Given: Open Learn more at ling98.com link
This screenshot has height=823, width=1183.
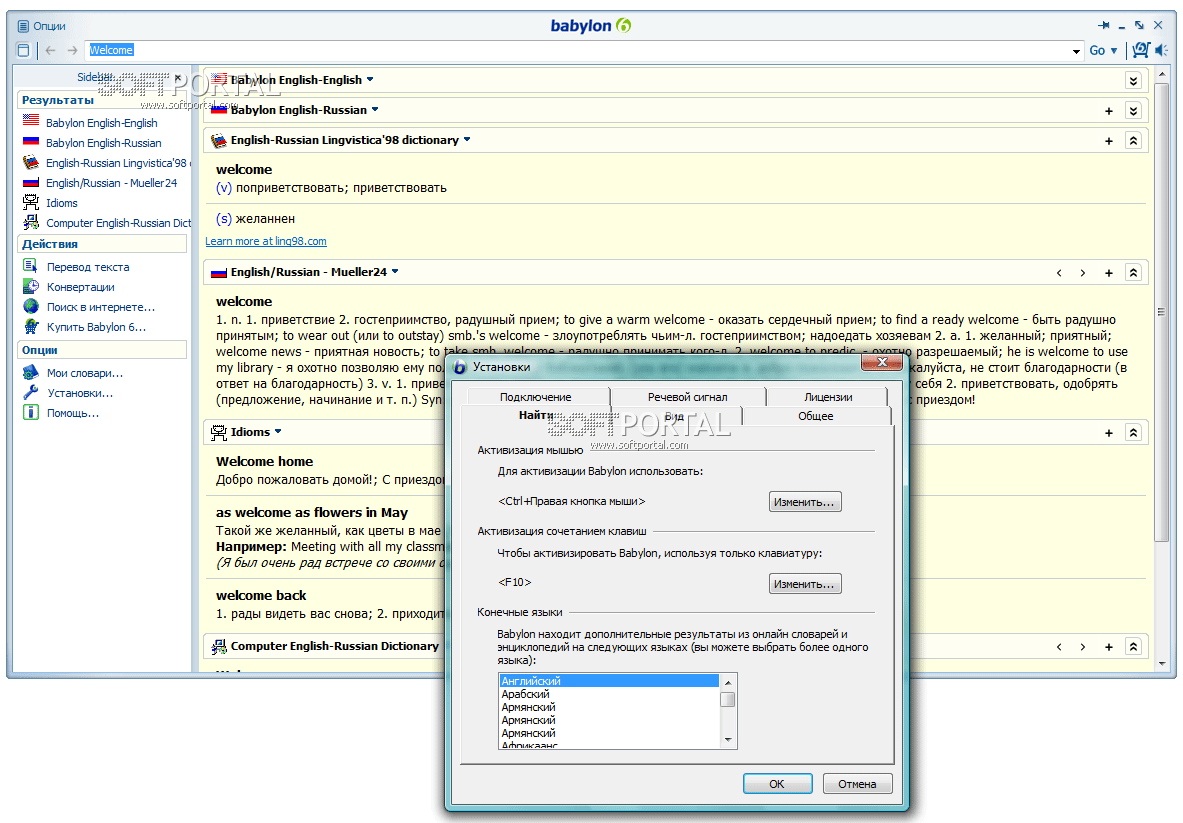Looking at the screenshot, I should 266,241.
